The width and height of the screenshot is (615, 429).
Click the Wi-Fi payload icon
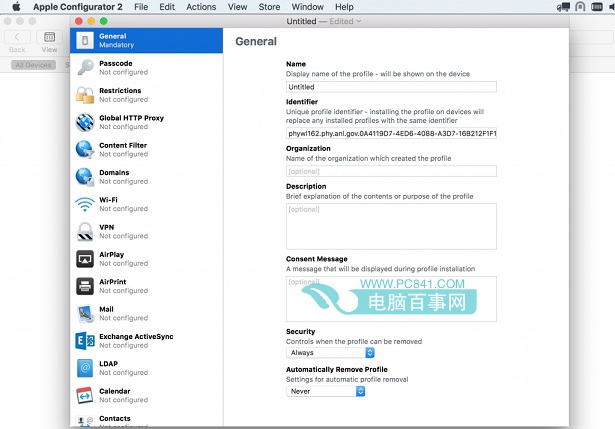(x=85, y=204)
